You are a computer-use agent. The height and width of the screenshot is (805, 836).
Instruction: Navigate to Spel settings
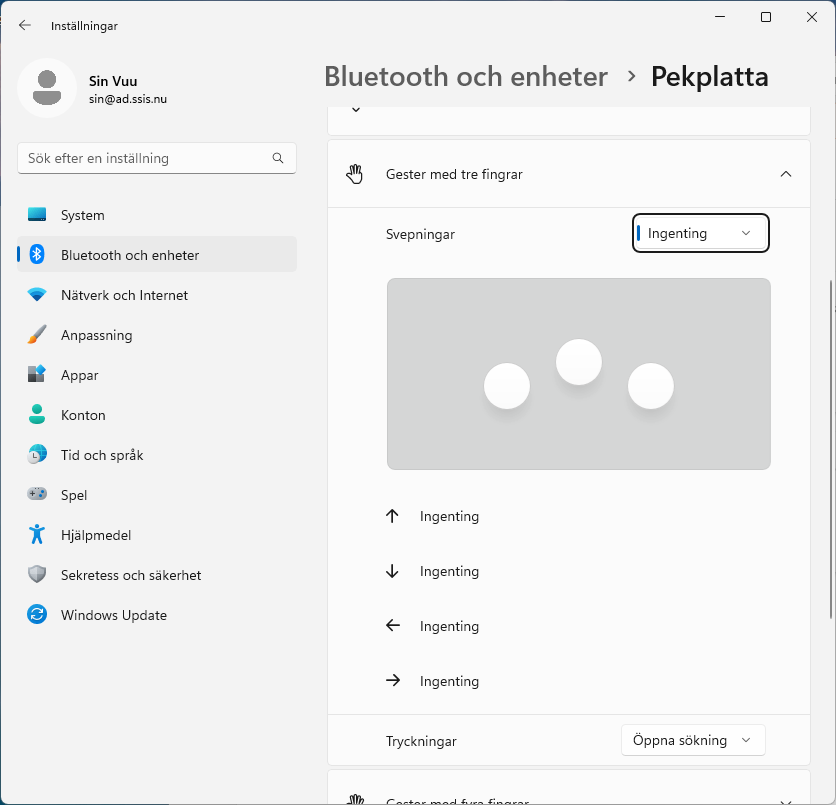[x=74, y=495]
